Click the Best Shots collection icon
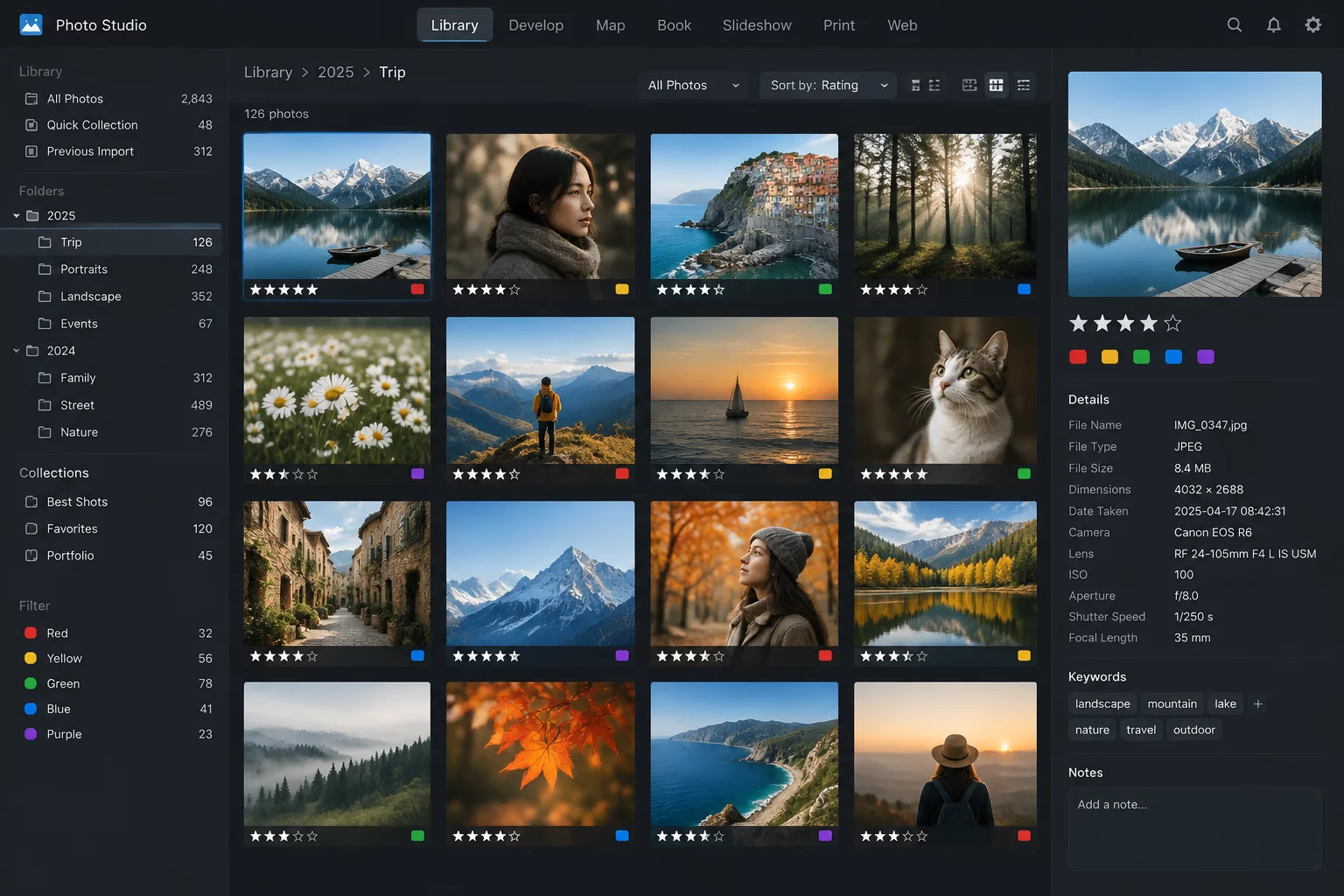This screenshot has width=1344, height=896. (x=31, y=501)
